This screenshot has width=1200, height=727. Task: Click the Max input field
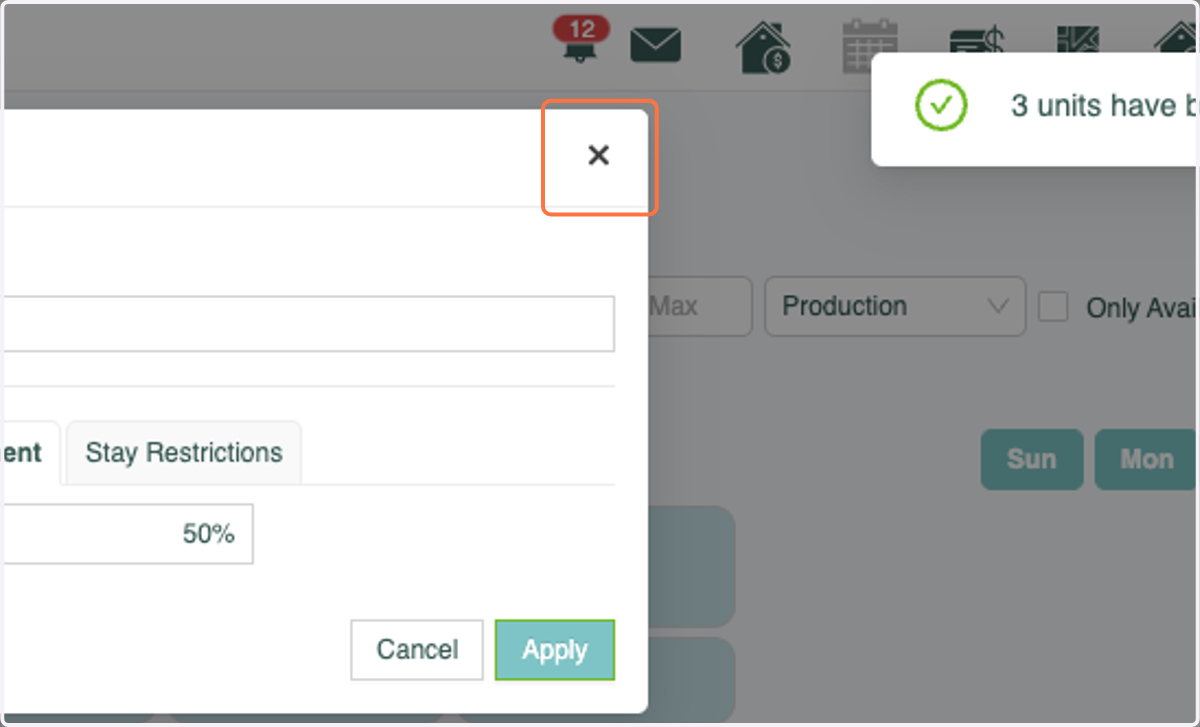[x=698, y=306]
